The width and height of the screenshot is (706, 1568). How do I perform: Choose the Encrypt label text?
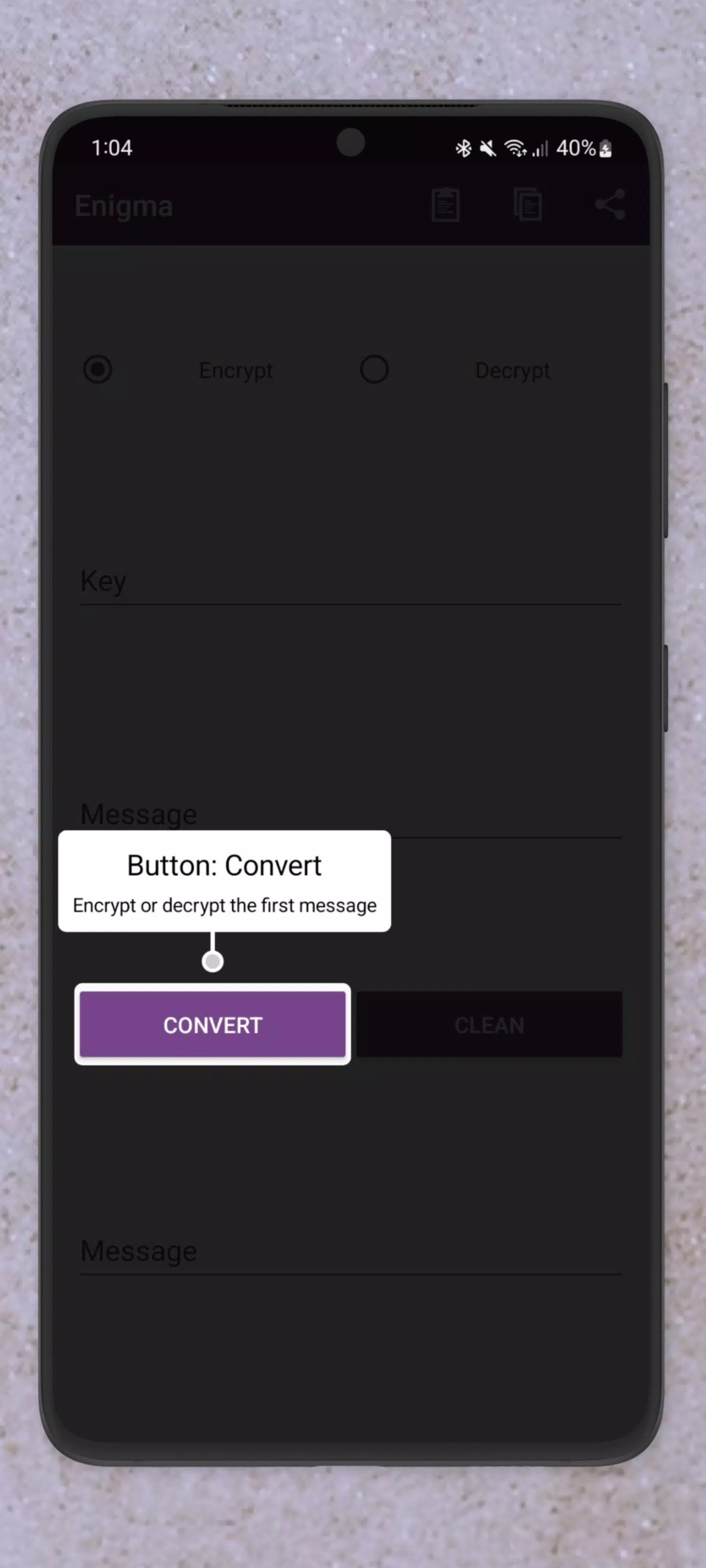pos(236,371)
